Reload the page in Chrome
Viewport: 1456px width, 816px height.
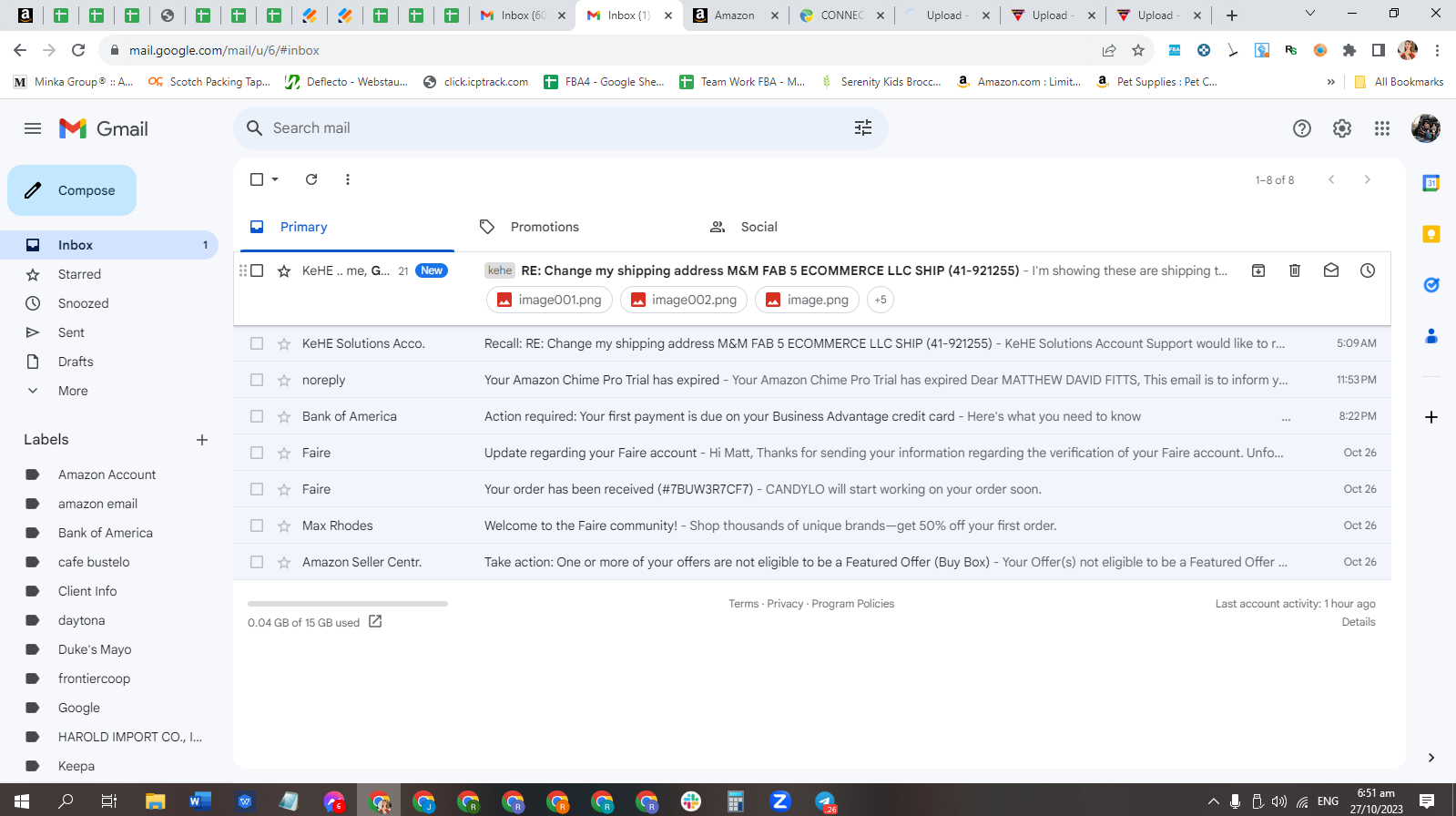tap(78, 50)
